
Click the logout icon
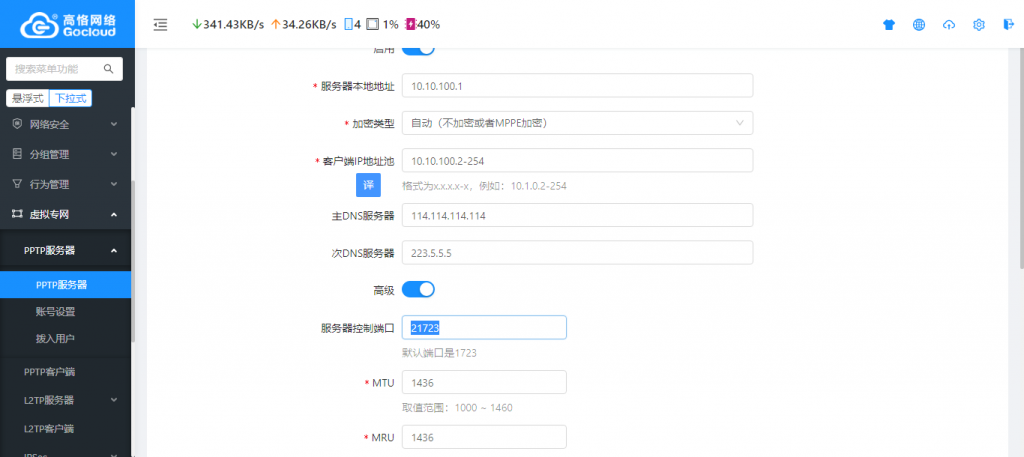tap(1008, 25)
